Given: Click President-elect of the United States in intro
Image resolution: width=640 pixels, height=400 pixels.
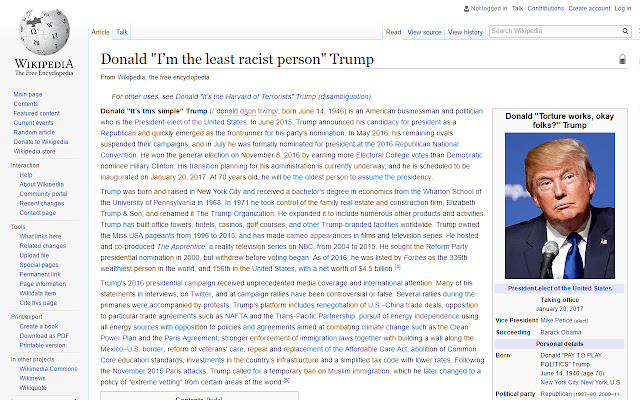Looking at the screenshot, I should 191,122.
